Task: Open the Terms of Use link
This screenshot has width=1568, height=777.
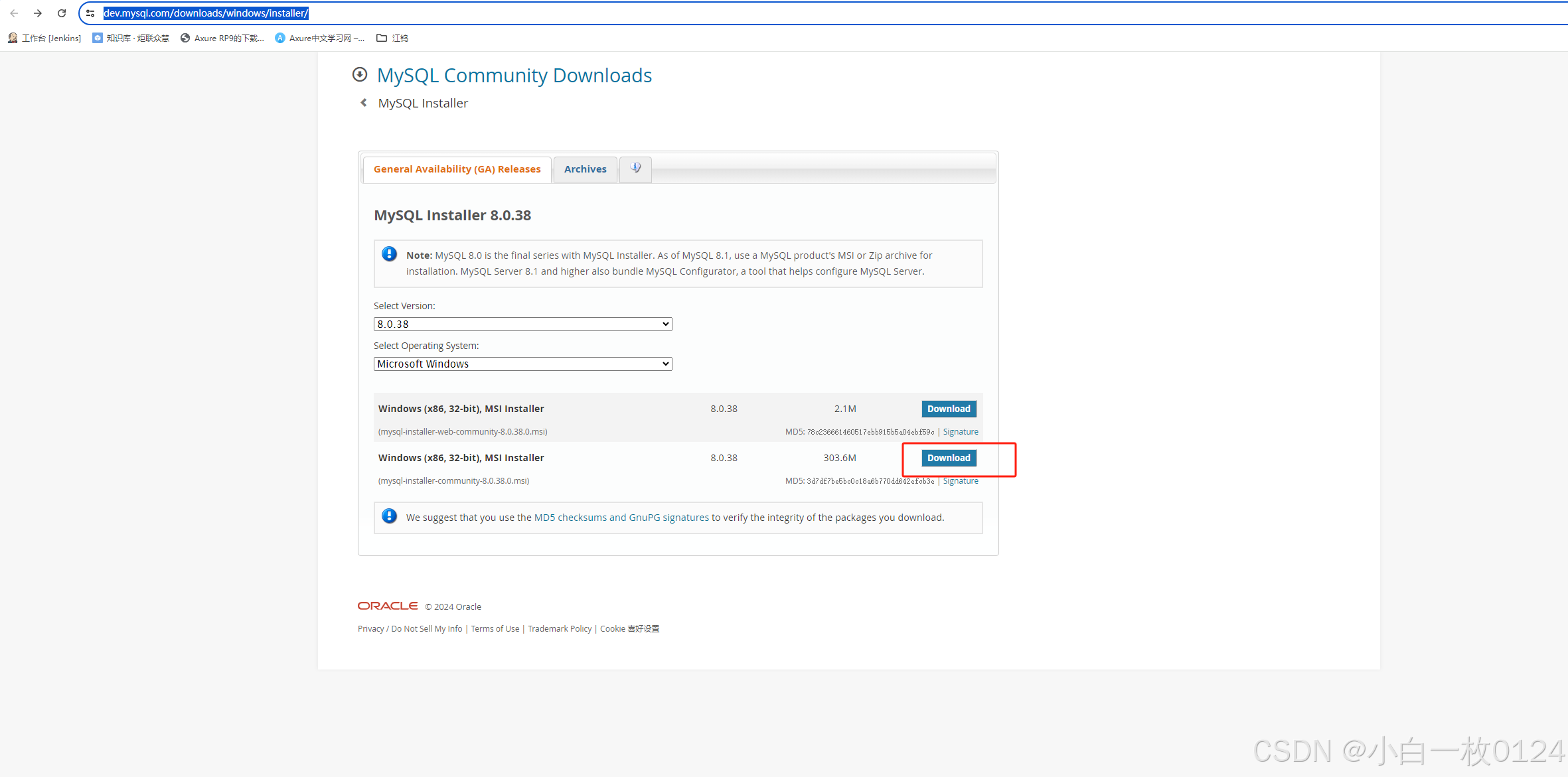Action: (495, 628)
